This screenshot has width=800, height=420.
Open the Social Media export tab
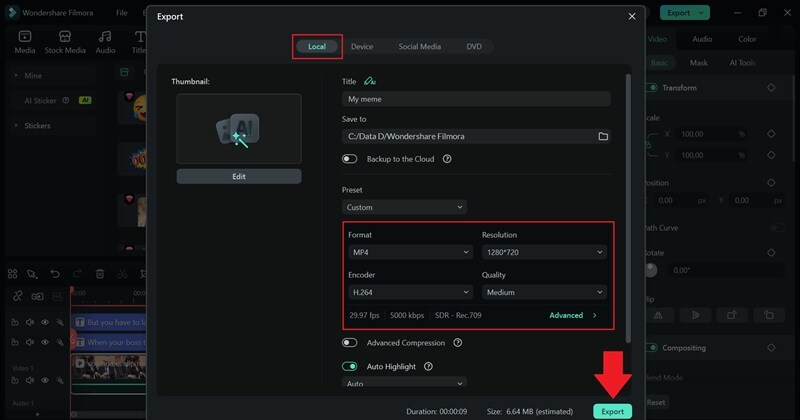pos(419,46)
